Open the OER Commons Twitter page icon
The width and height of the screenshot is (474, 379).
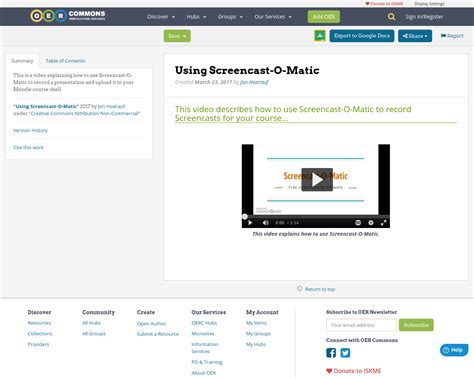tap(345, 353)
